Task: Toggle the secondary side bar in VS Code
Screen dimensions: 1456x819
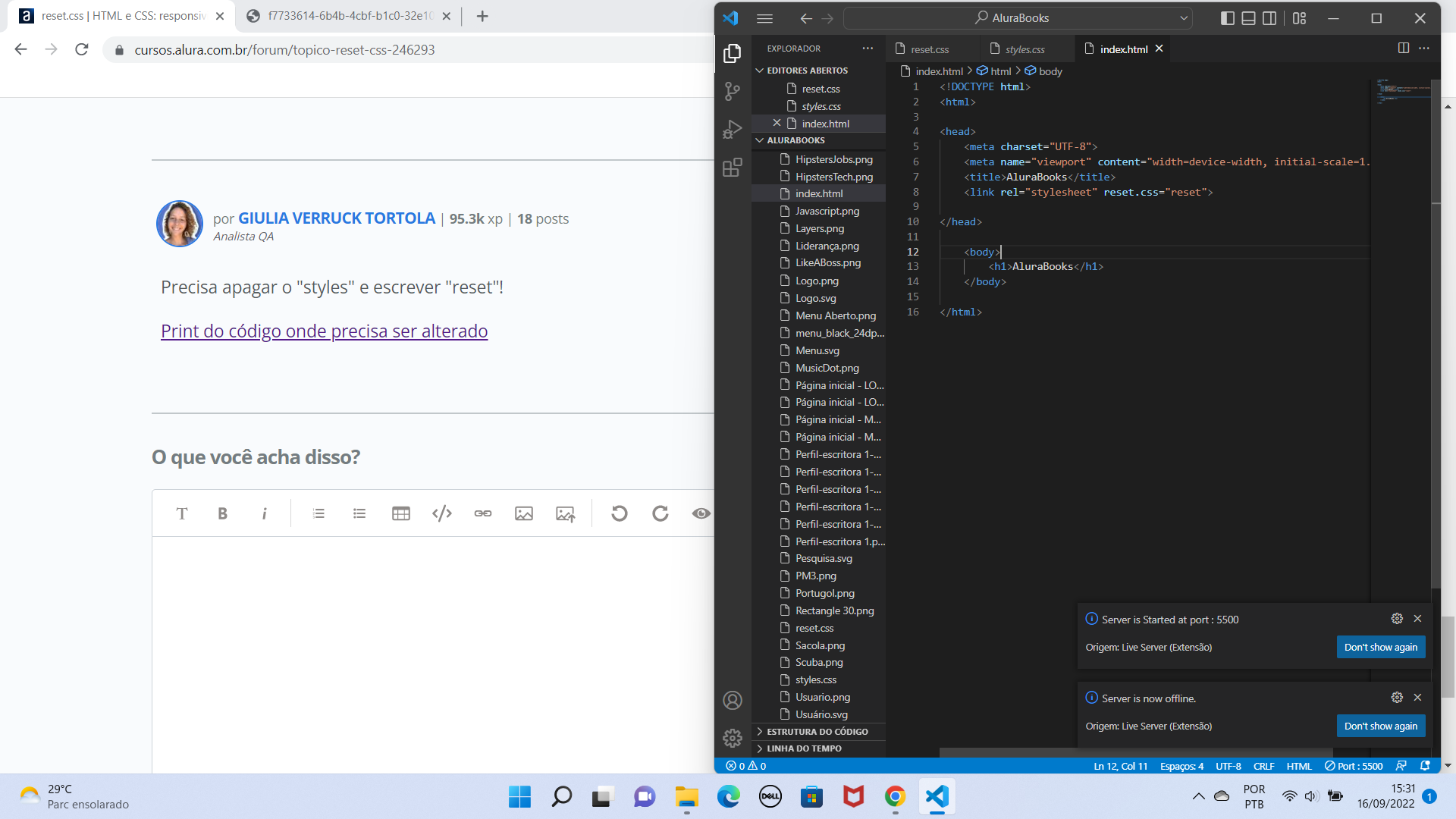Action: [1269, 18]
